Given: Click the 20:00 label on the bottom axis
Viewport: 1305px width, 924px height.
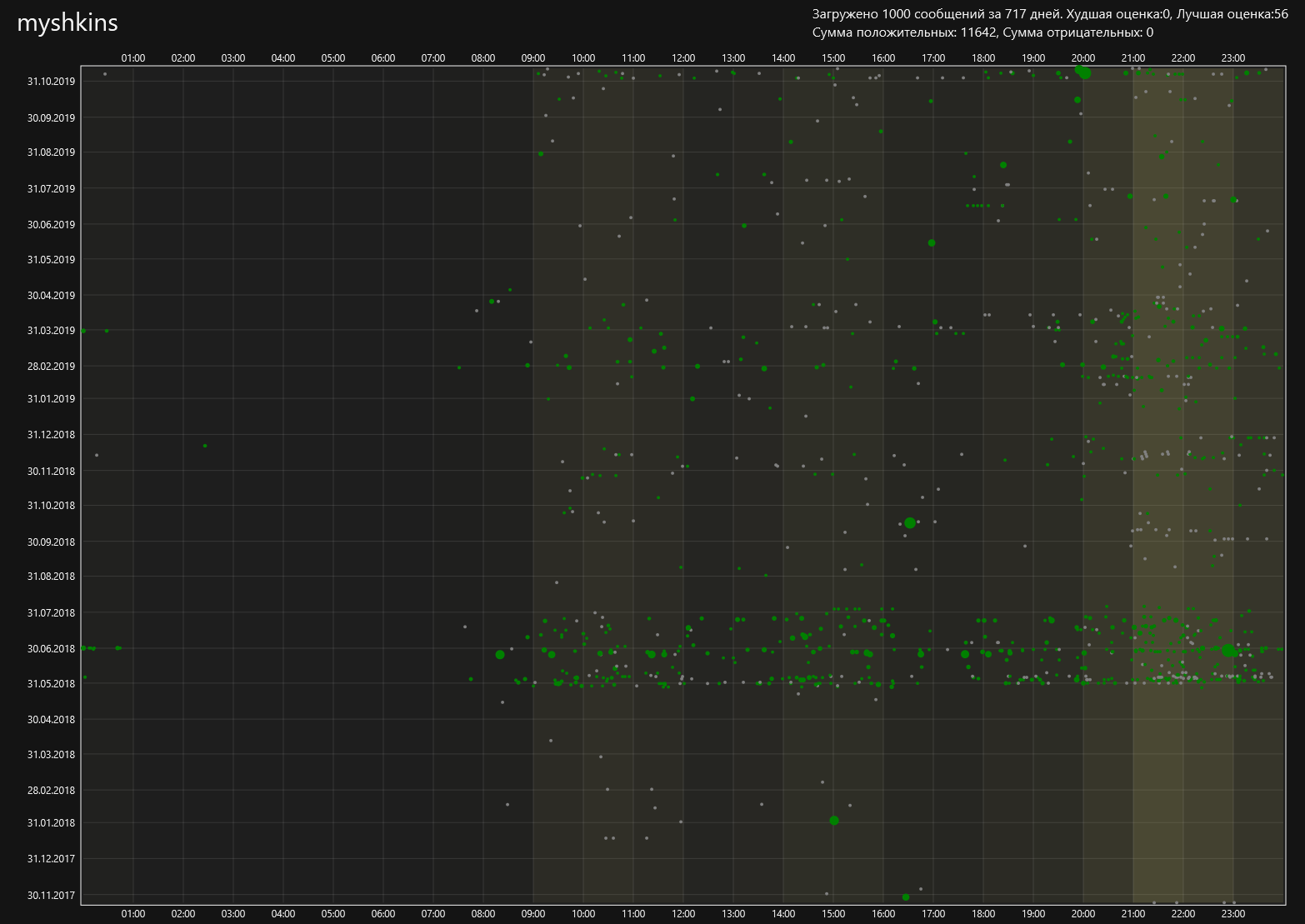Looking at the screenshot, I should tap(1083, 914).
